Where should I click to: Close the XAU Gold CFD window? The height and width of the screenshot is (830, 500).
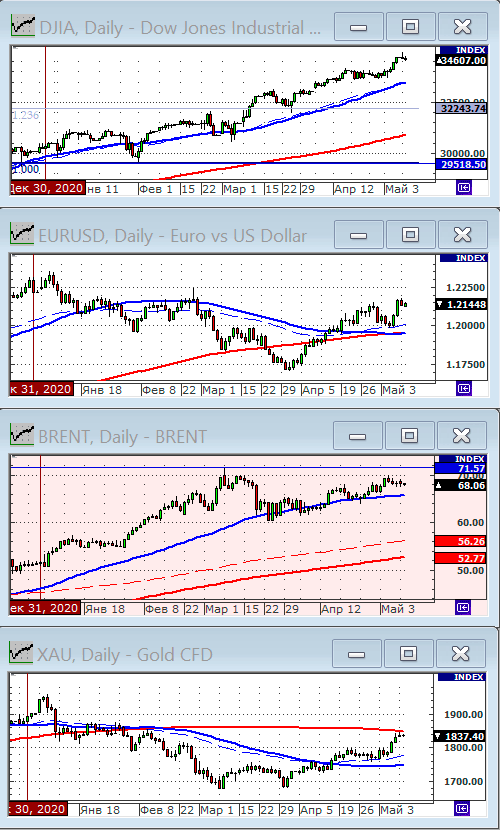(x=461, y=654)
